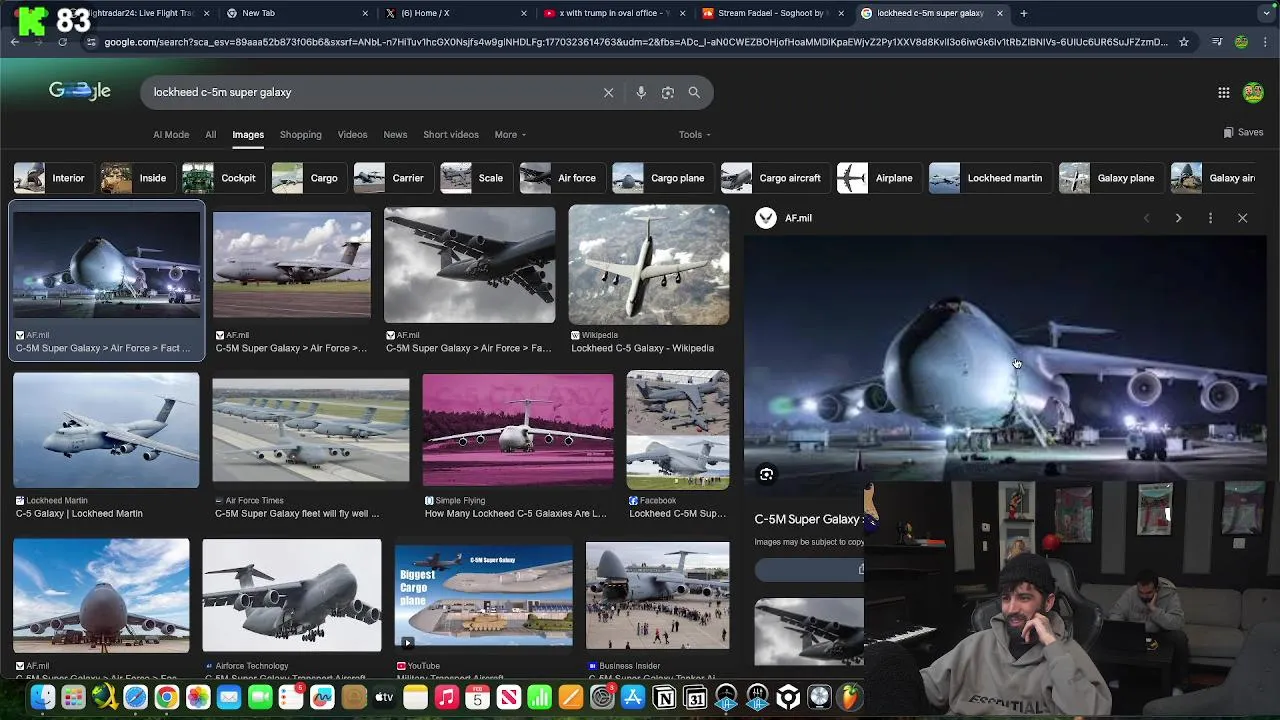Open Apple TV from the dock
Screen dimensions: 1280x720
tap(384, 697)
